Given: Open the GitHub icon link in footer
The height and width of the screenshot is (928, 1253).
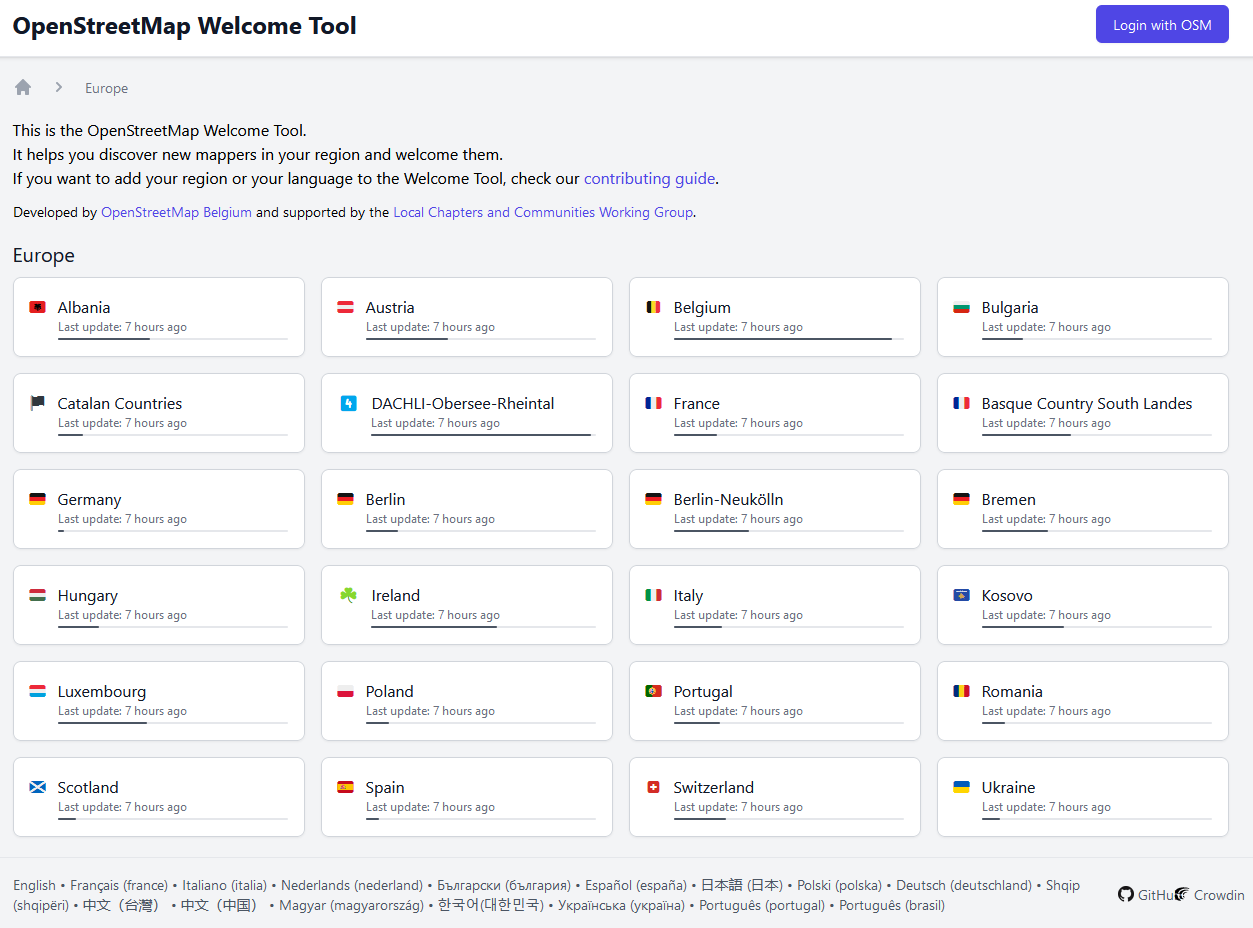Looking at the screenshot, I should click(x=1126, y=894).
